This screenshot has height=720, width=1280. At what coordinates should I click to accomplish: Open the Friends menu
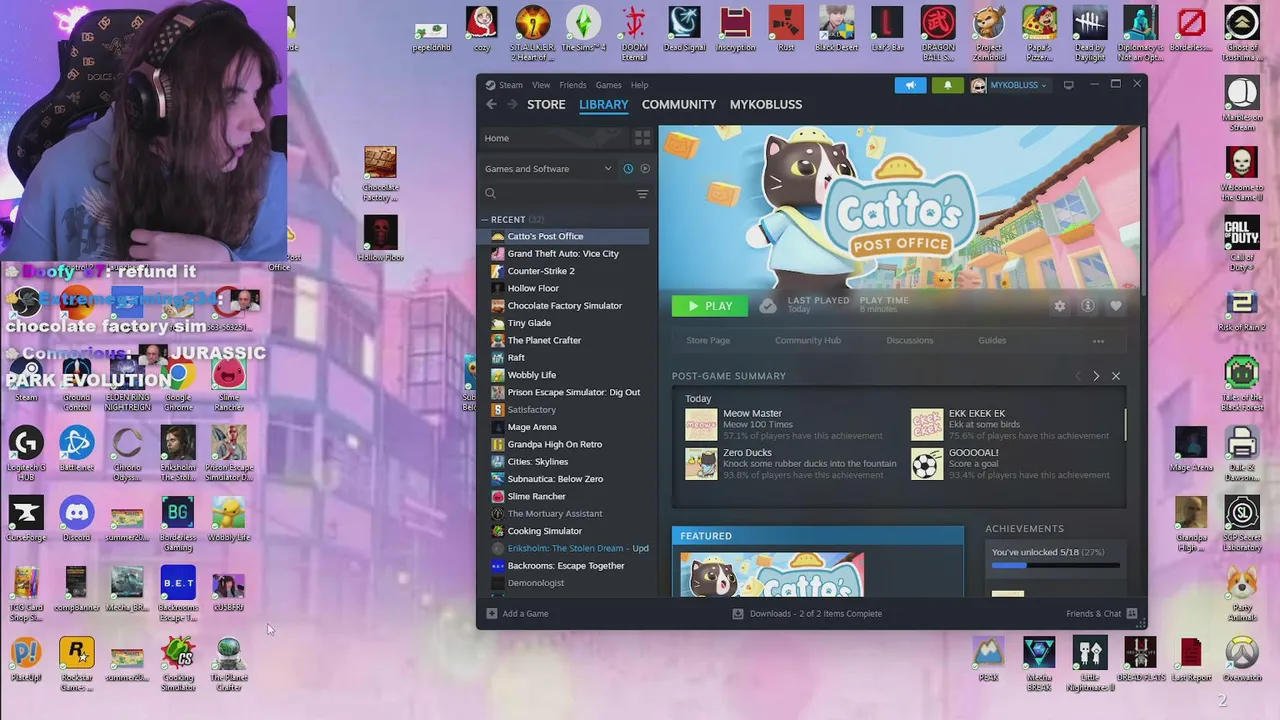tap(573, 85)
